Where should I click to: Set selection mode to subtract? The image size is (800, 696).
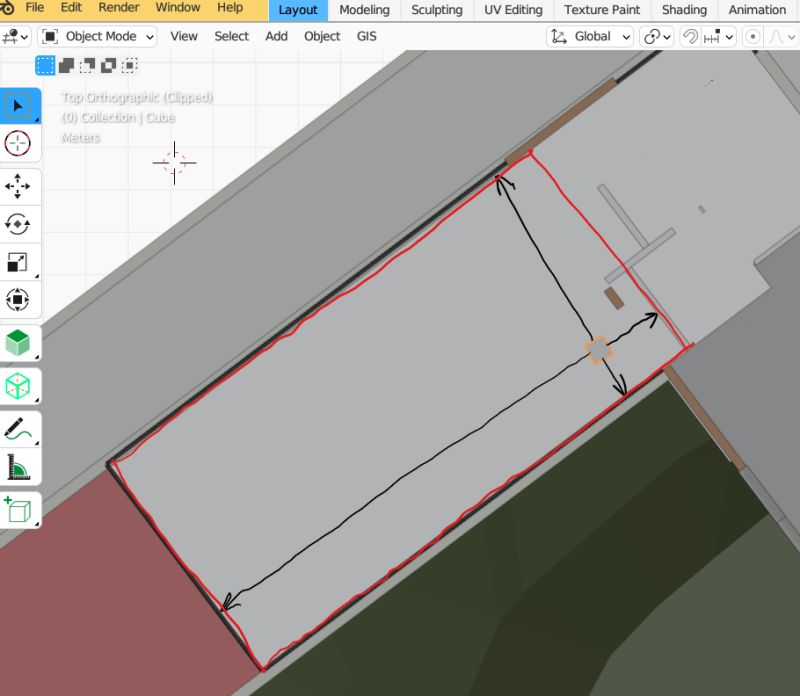(88, 65)
